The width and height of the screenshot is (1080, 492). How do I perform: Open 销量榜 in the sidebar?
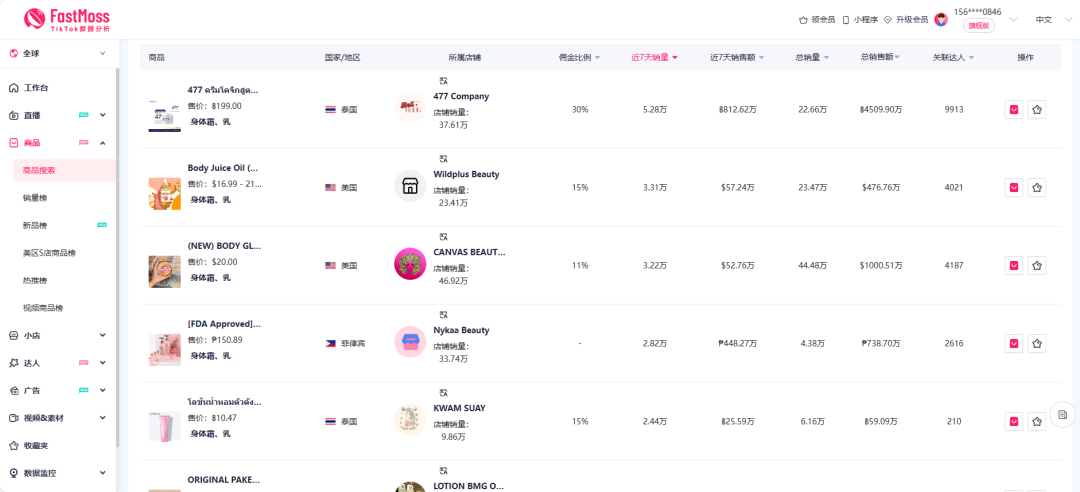tap(35, 198)
